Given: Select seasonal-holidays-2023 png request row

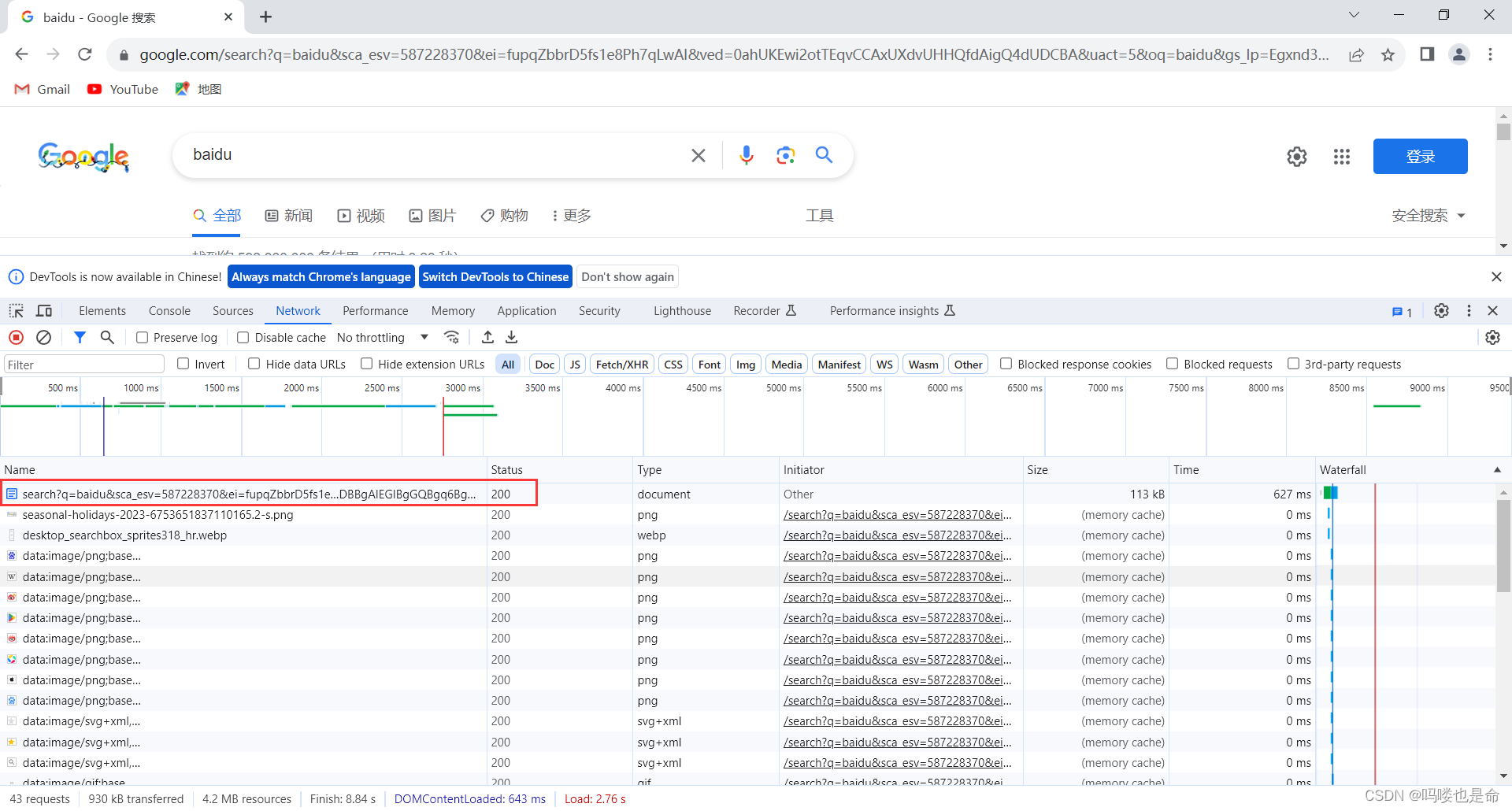Looking at the screenshot, I should click(x=244, y=515).
